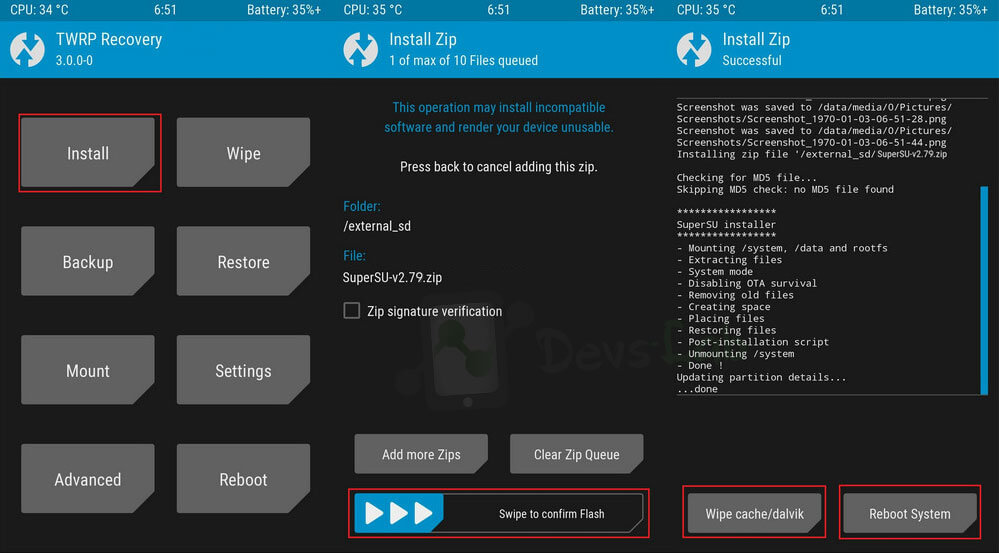Click 'CPU: 34 °C' status readout
Image resolution: width=999 pixels, height=553 pixels.
[40, 10]
